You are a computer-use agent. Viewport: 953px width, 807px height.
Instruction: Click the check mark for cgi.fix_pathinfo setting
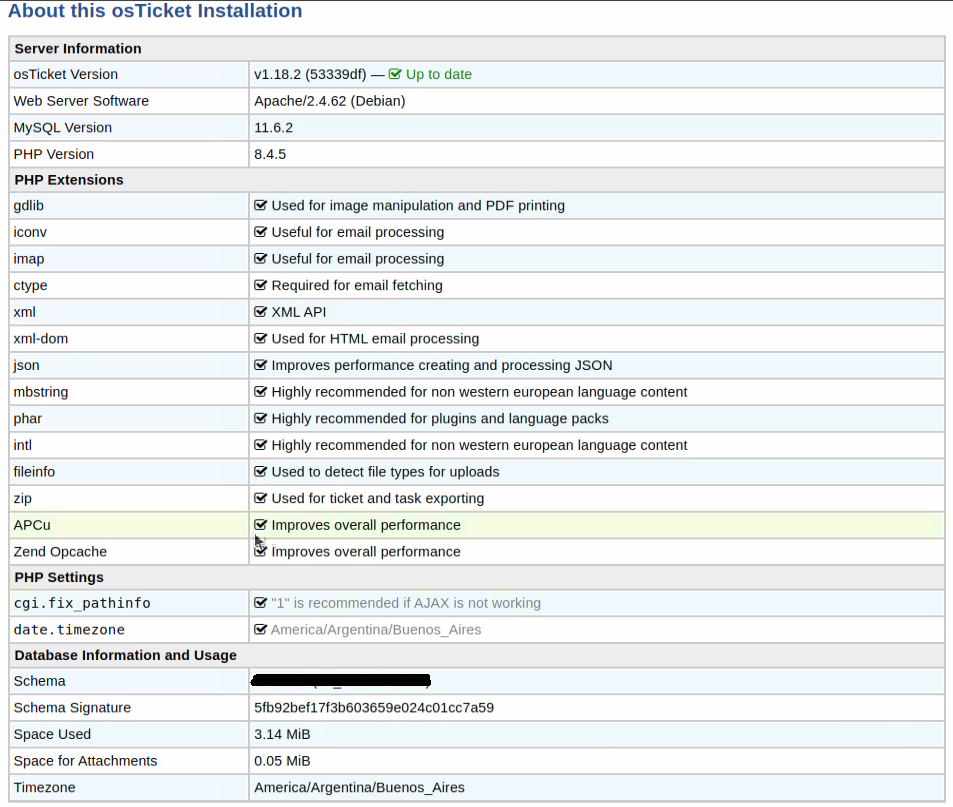pos(261,603)
